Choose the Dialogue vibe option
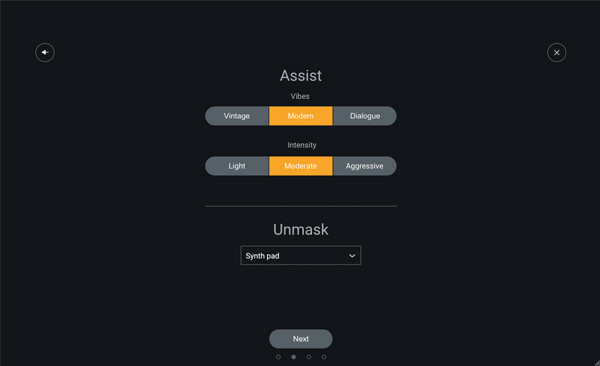 tap(365, 116)
